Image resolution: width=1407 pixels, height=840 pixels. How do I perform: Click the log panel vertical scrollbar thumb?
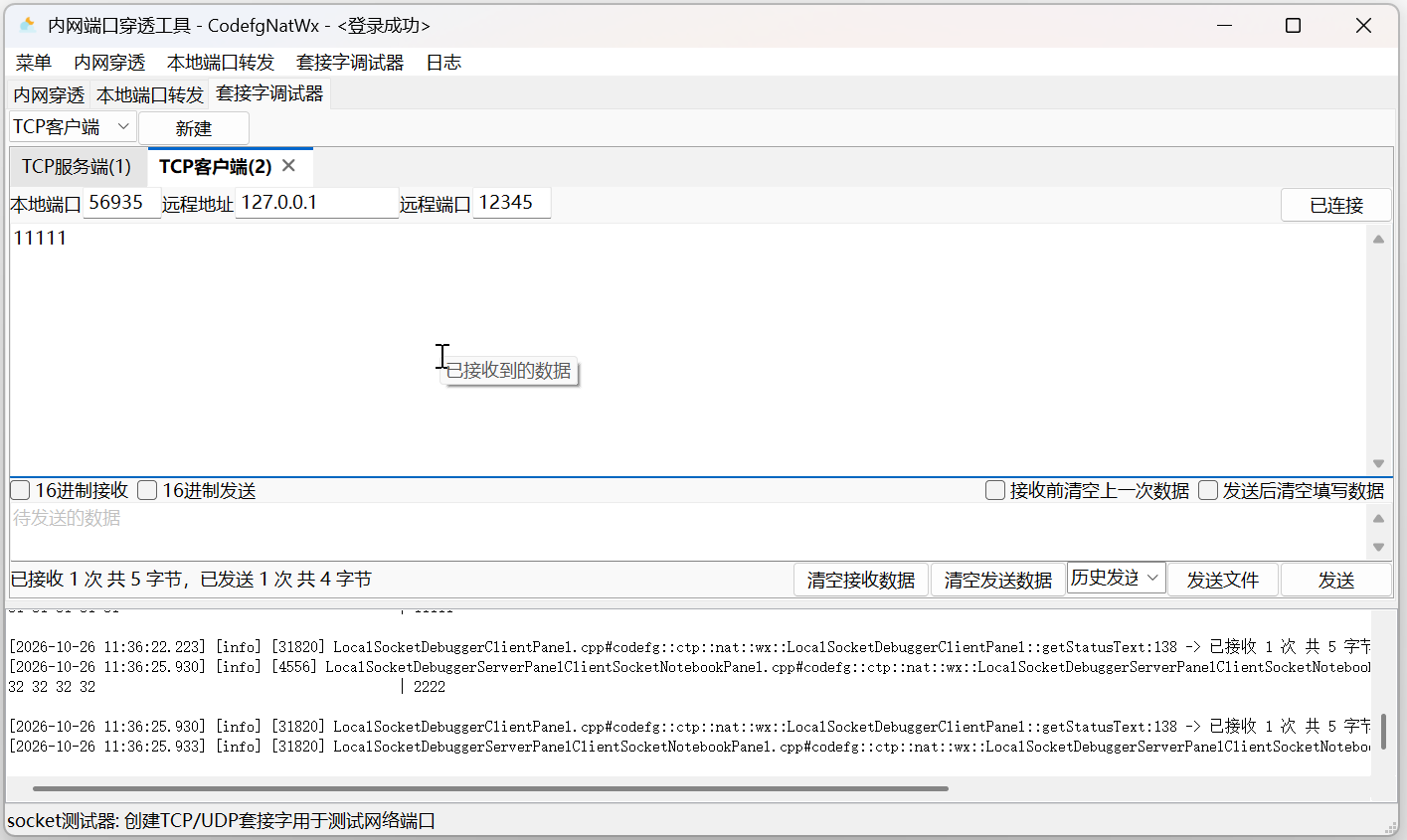click(1383, 731)
